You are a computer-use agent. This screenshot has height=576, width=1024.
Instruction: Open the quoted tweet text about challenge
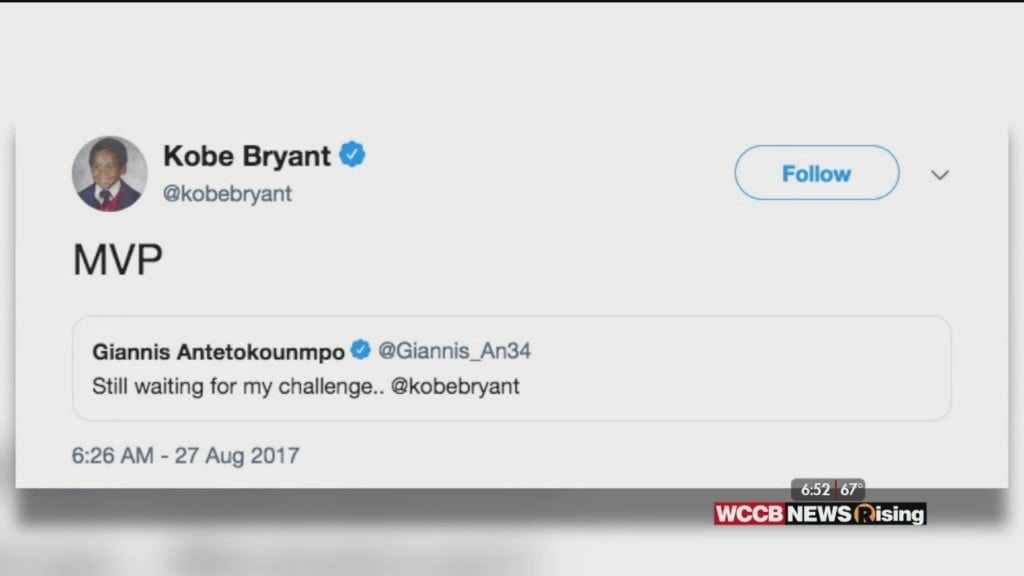(x=306, y=387)
